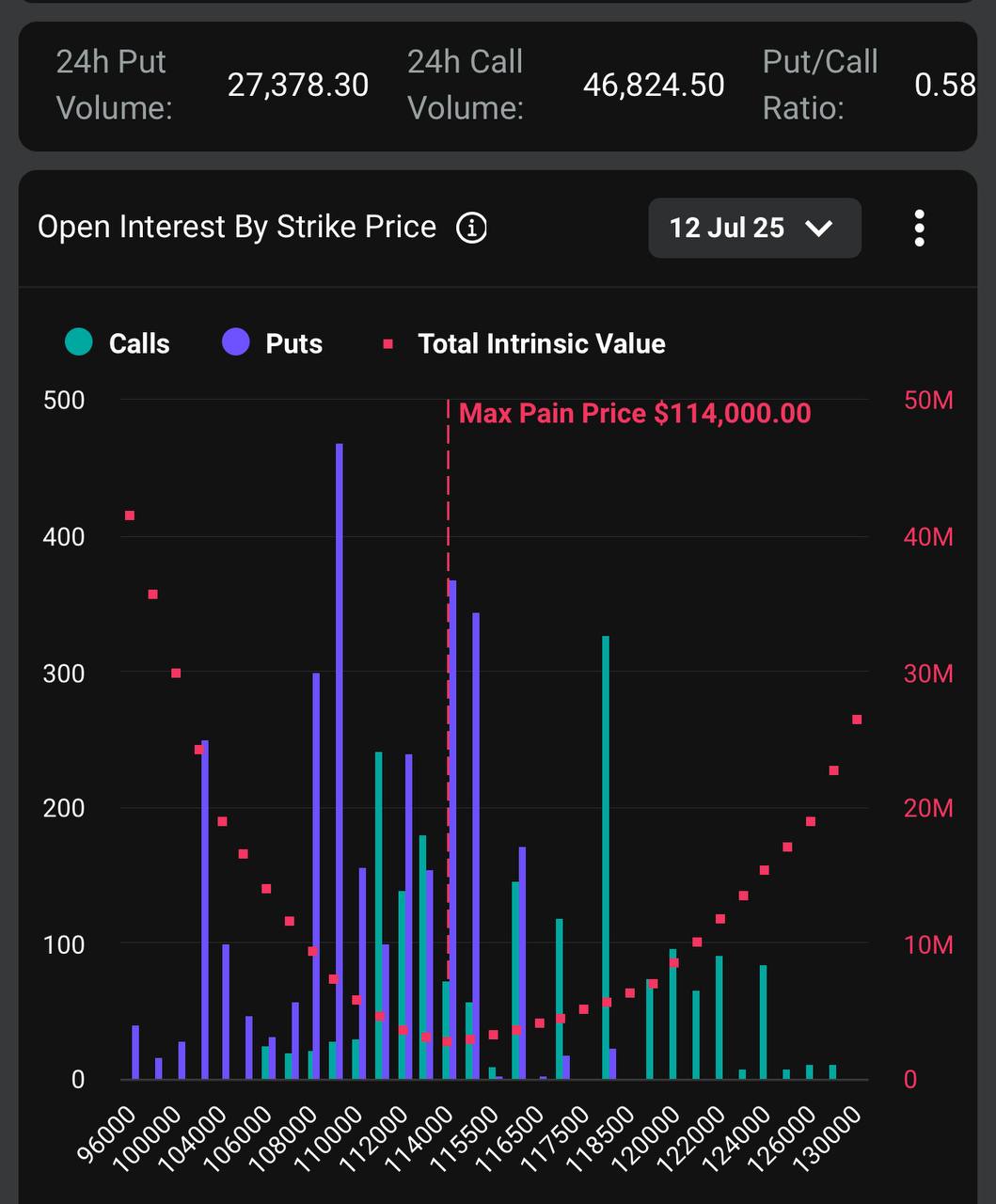Open the 12 Jul 25 expiry dropdown

point(754,228)
